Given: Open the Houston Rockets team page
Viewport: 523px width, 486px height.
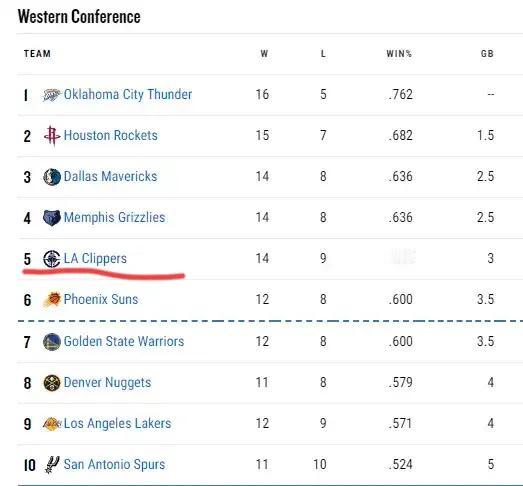Looking at the screenshot, I should [110, 135].
